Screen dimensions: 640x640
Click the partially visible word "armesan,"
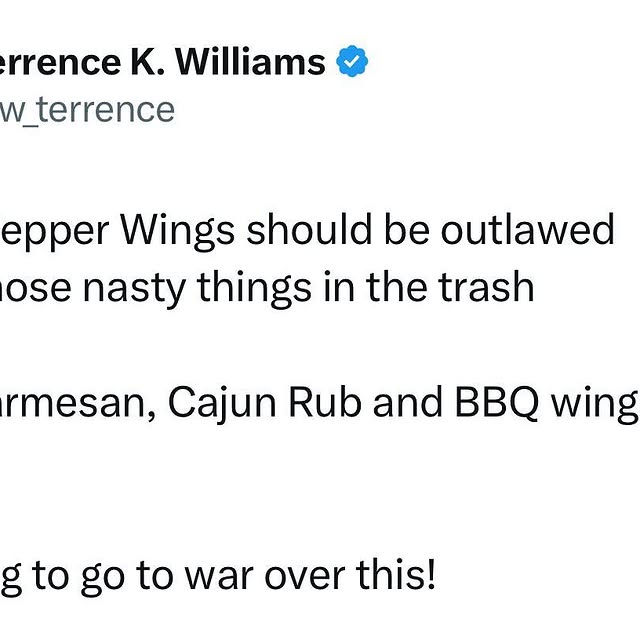click(x=77, y=402)
